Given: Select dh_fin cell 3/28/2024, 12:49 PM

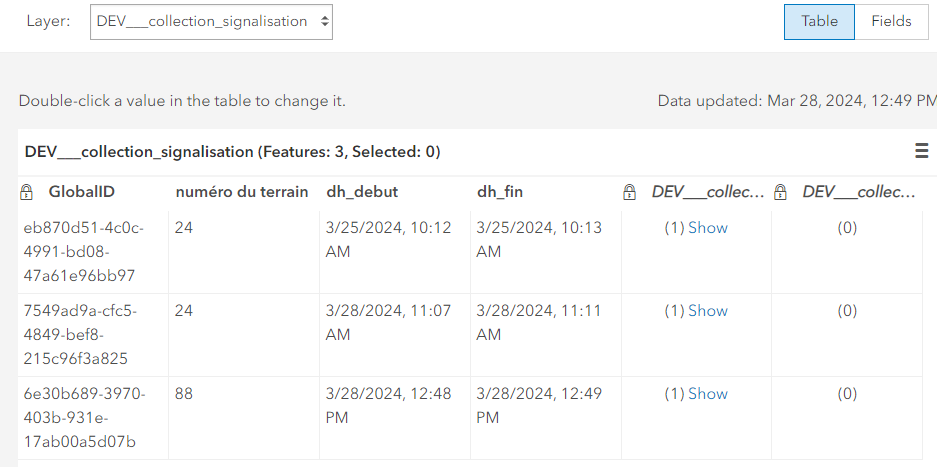Looking at the screenshot, I should (546, 418).
